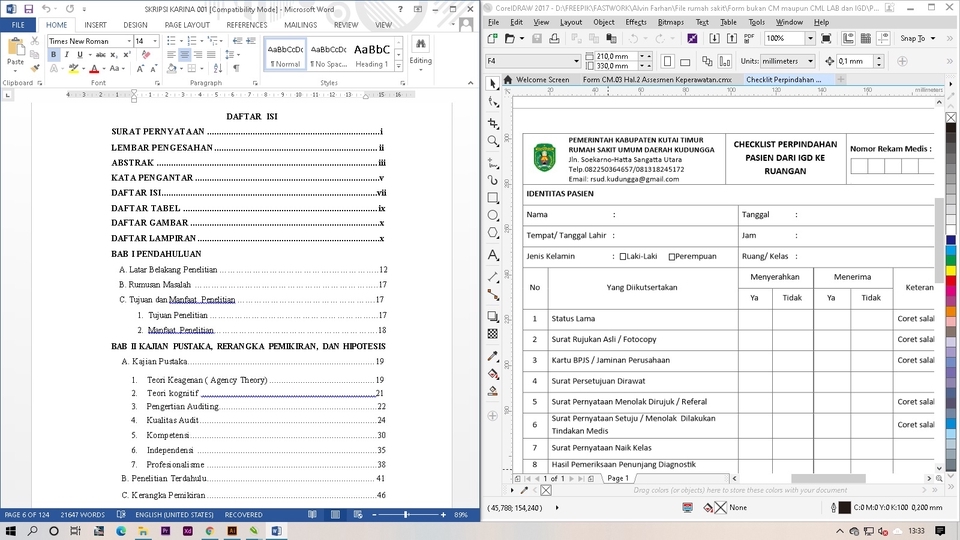960x540 pixels.
Task: Open the Effects menu in CorelDRAW
Action: [x=636, y=22]
